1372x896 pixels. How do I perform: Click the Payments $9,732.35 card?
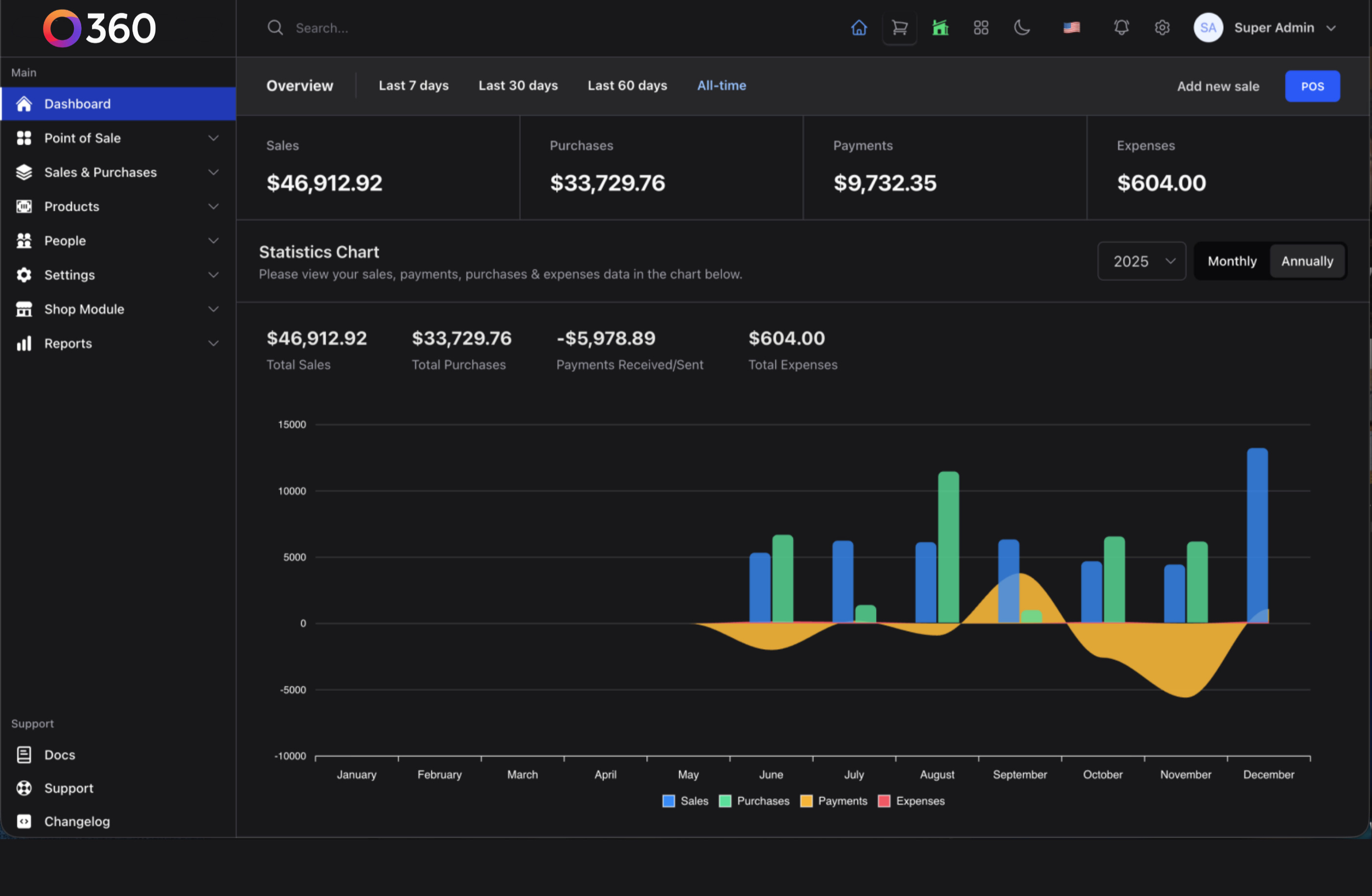coord(945,168)
